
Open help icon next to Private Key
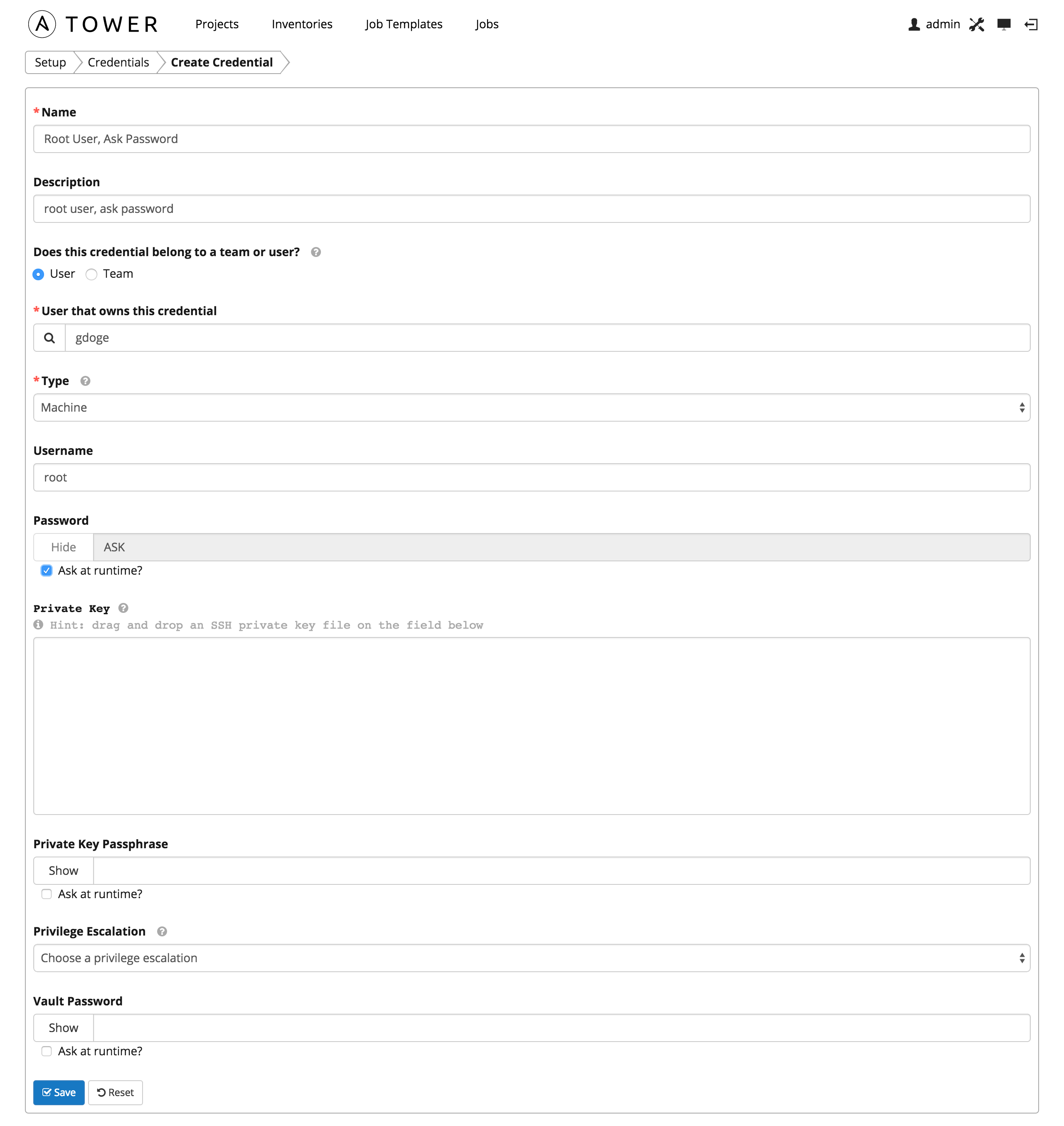[123, 608]
